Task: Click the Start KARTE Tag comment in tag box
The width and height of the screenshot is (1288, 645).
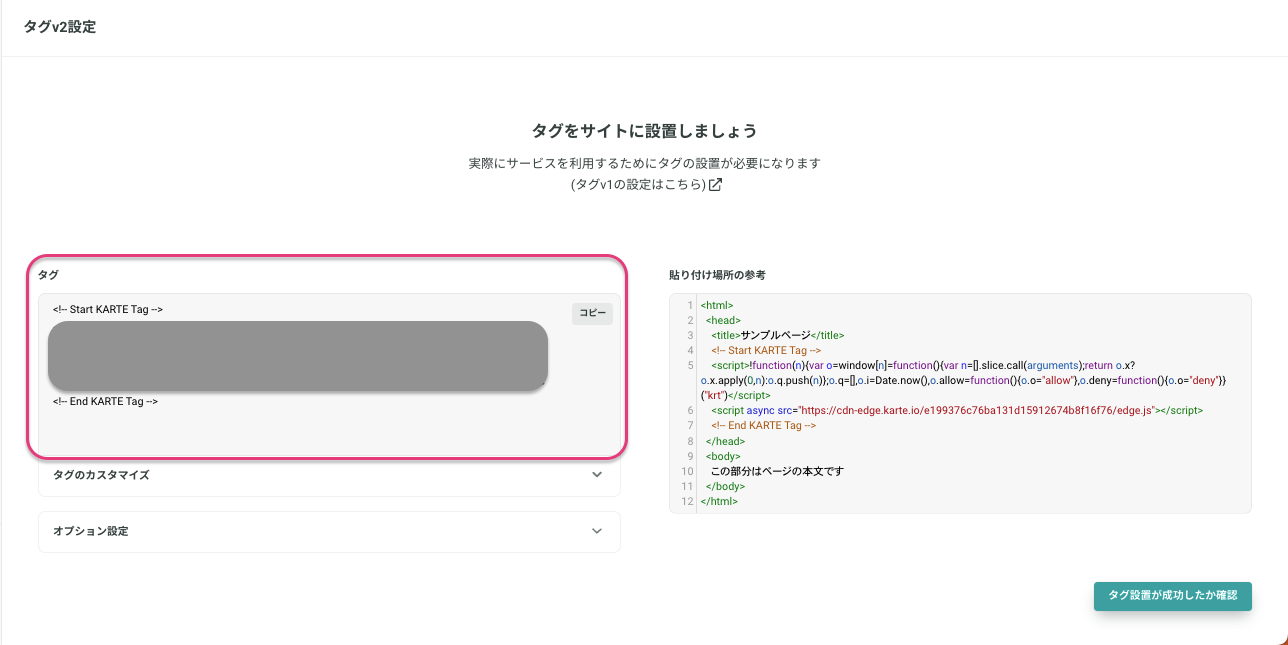Action: click(108, 310)
